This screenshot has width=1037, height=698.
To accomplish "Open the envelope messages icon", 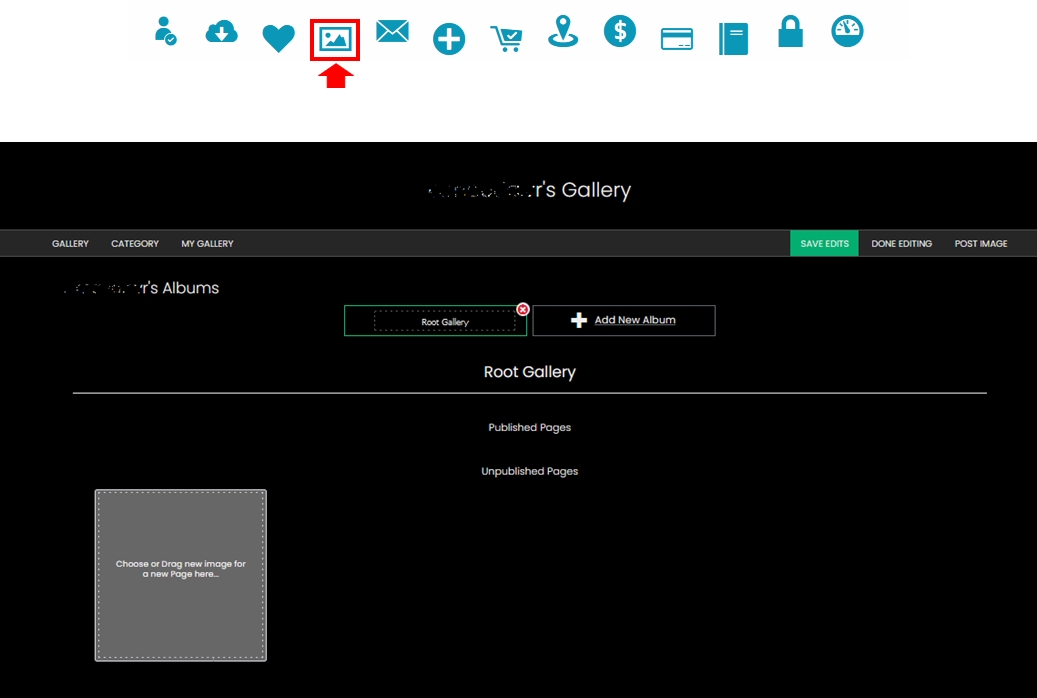I will [392, 32].
